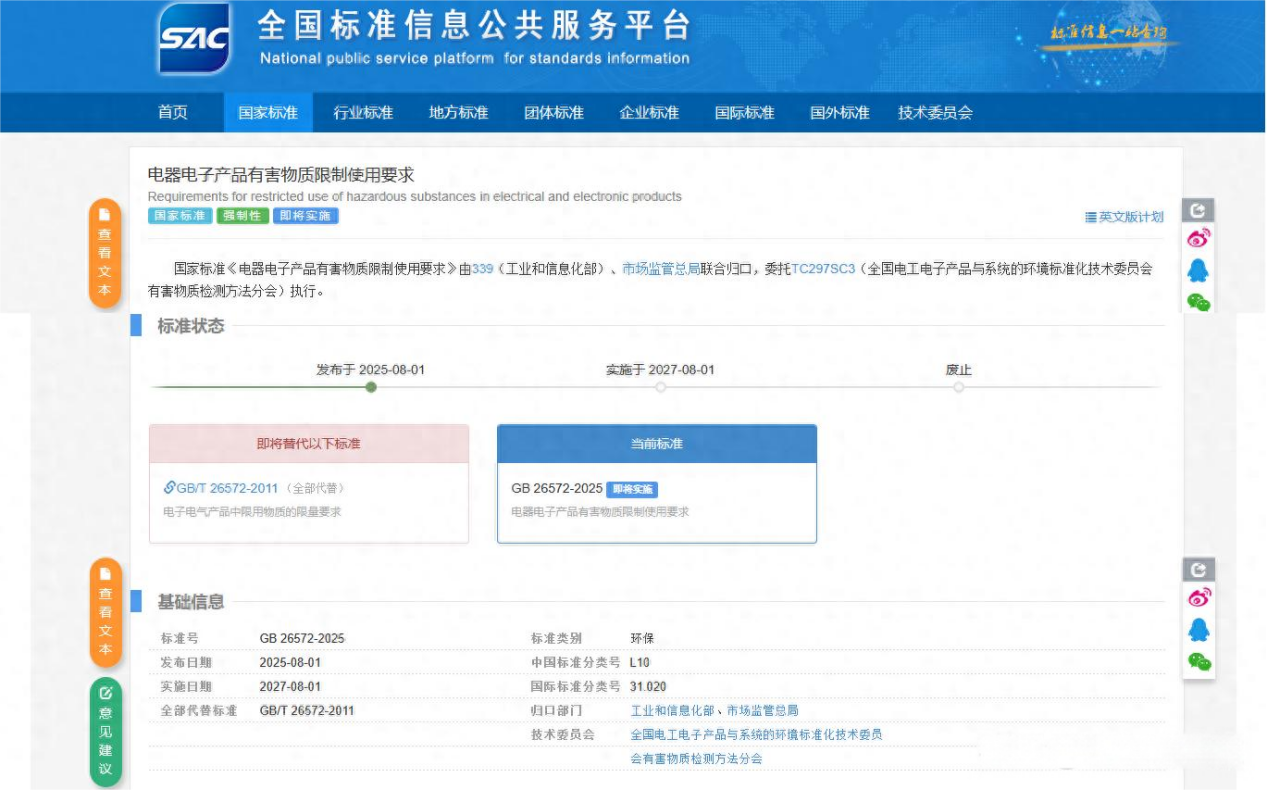1267x790 pixels.
Task: Click the 发布于 2025-08-01 timeline dot
Action: [371, 387]
